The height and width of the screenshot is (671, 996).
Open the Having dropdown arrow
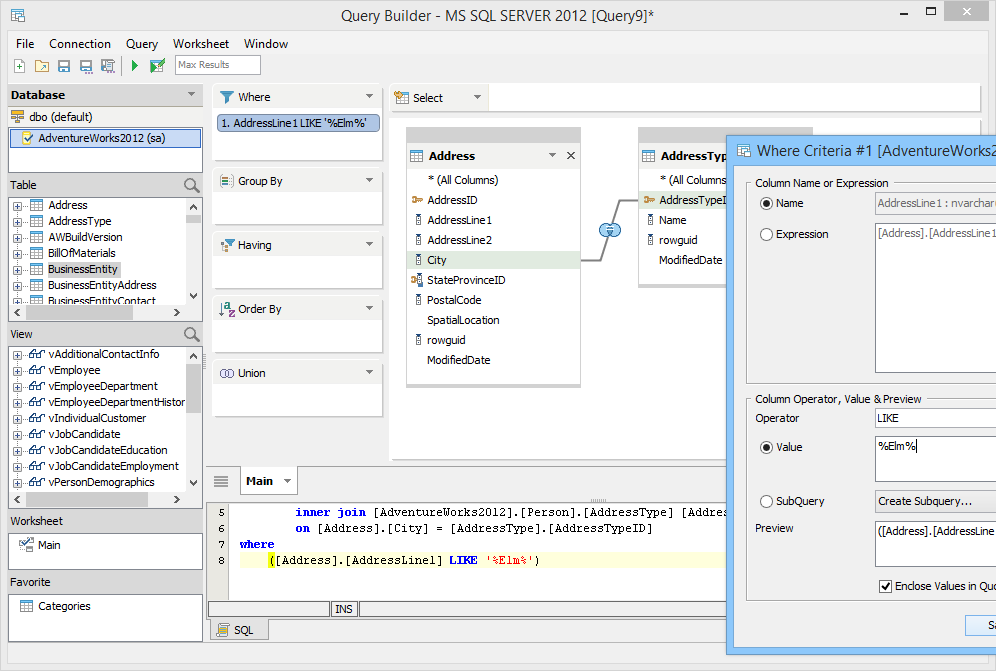point(369,244)
